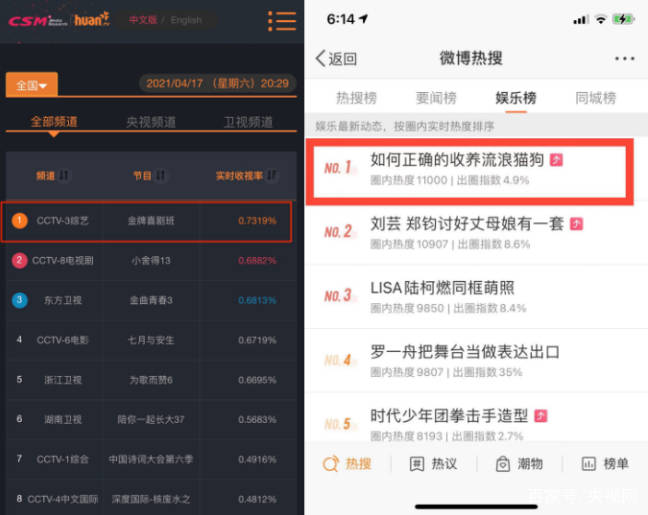Switch to 要闻榜 tab

coord(436,98)
